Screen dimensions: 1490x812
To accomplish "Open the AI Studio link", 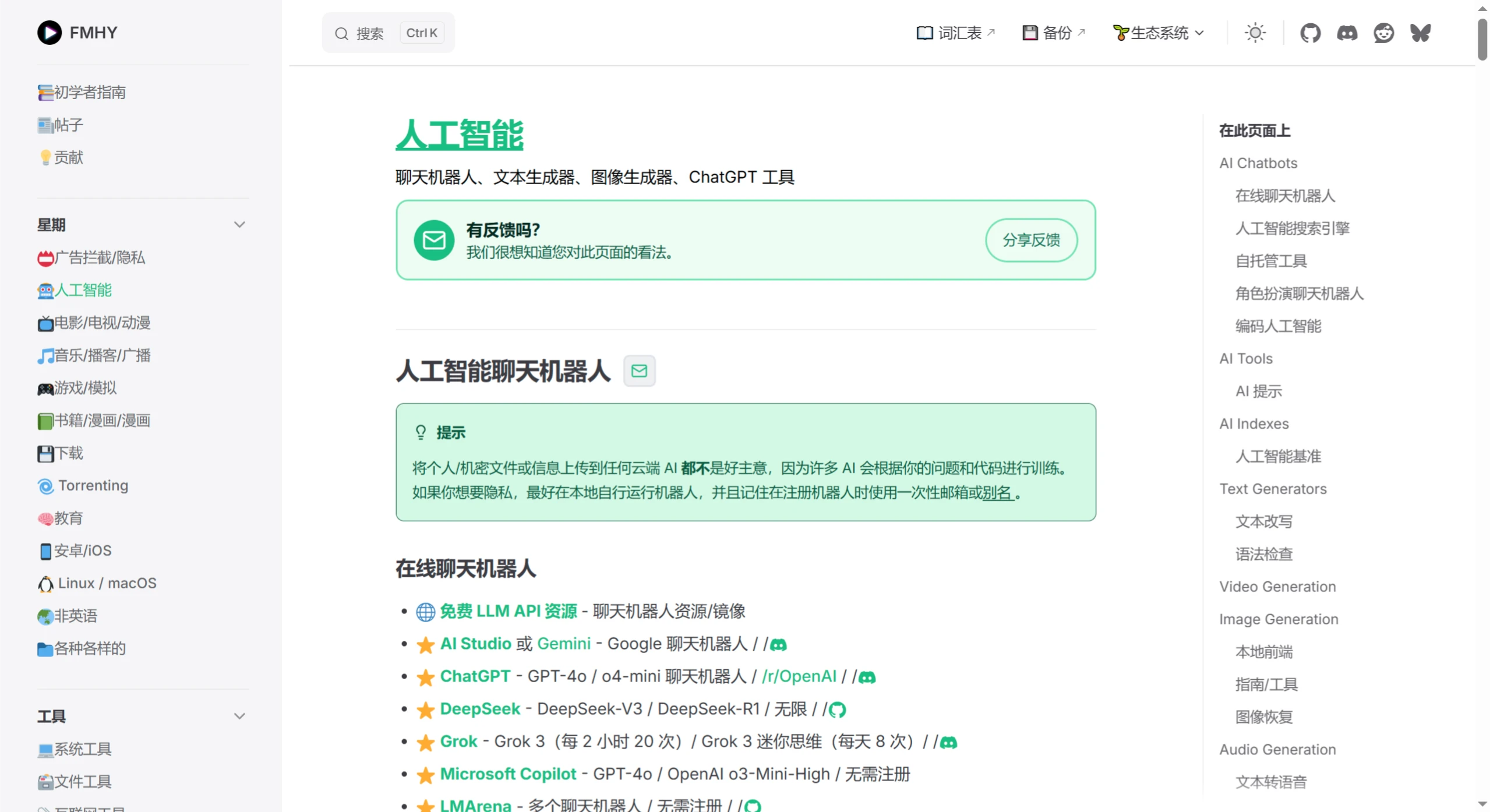I will pos(475,644).
